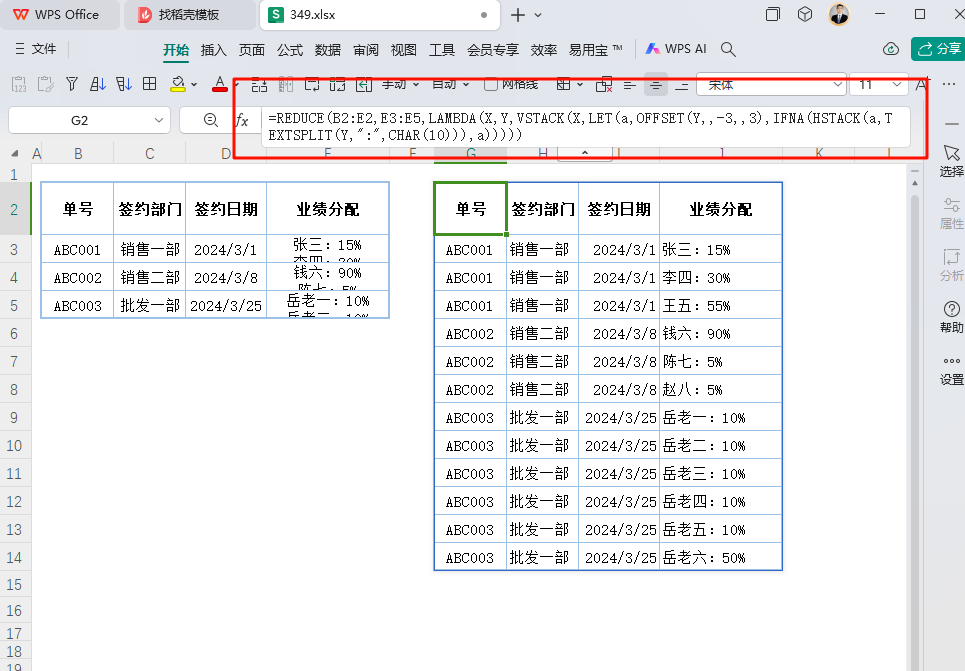Switch to the 插入 tab
Screen dimensions: 965x671
[214, 50]
